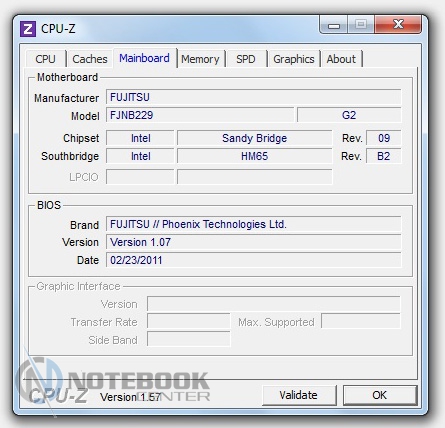Open the About tab

click(x=341, y=59)
